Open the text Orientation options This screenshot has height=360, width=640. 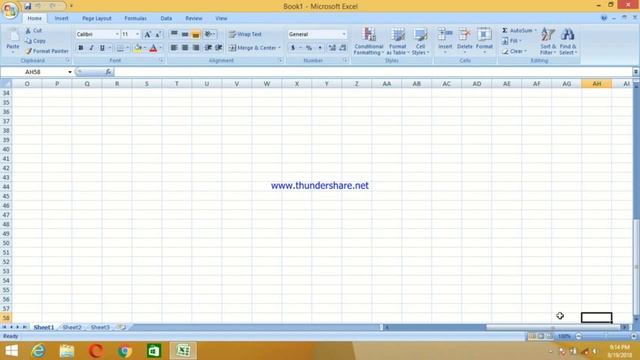point(210,34)
